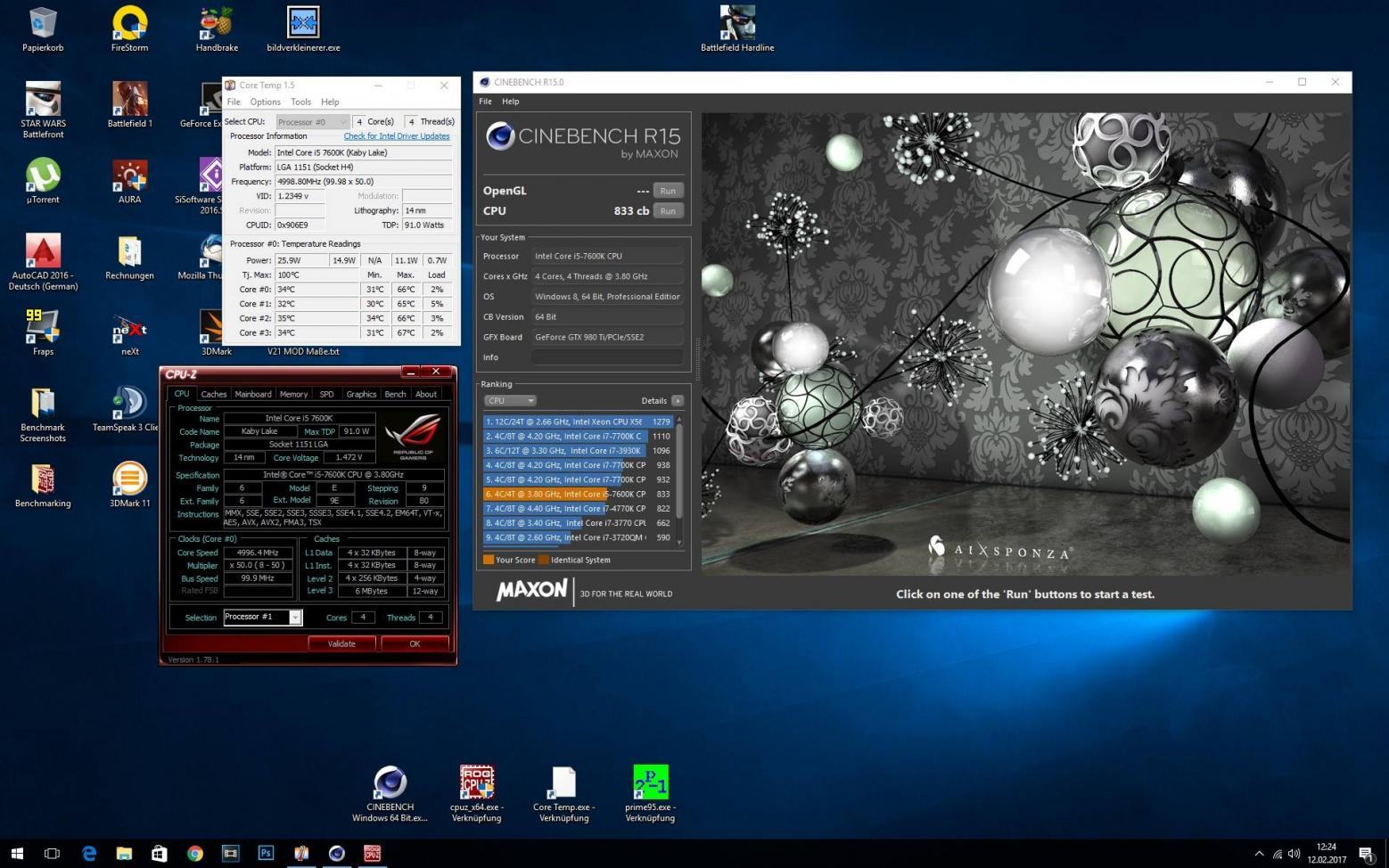The width and height of the screenshot is (1389, 868).
Task: Click the volume icon in the system tray
Action: click(1294, 854)
